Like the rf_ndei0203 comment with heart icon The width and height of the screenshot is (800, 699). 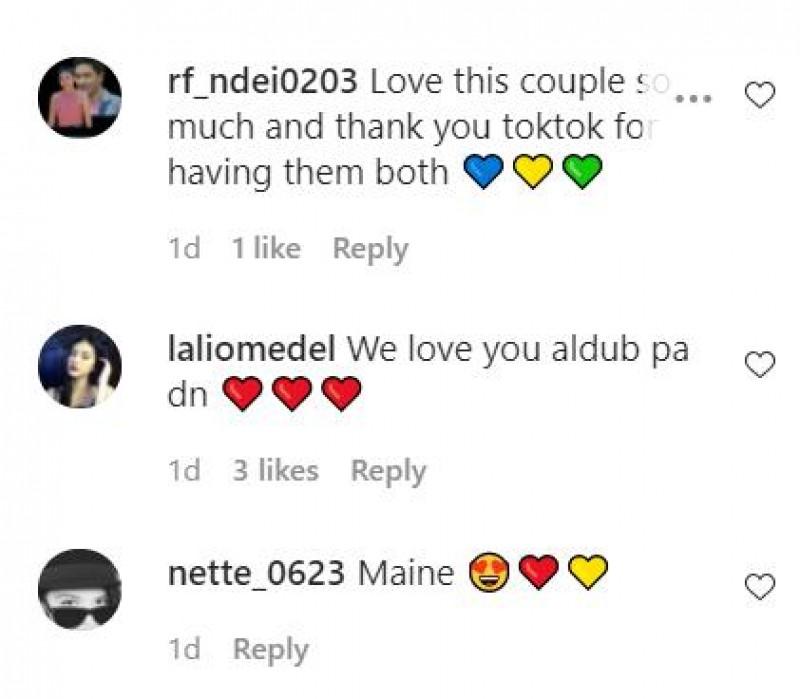coord(760,95)
